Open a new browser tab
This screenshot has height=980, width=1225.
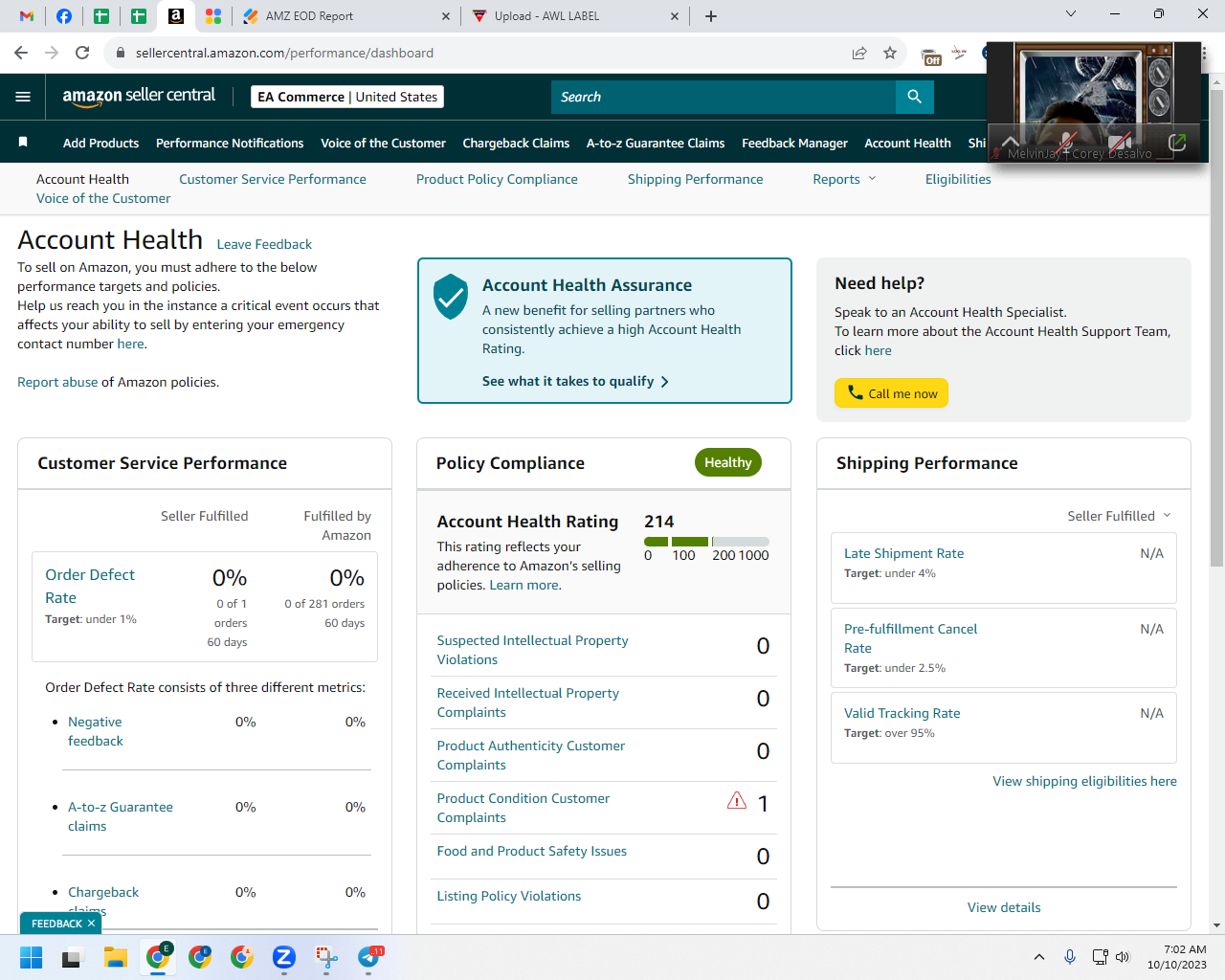[711, 16]
